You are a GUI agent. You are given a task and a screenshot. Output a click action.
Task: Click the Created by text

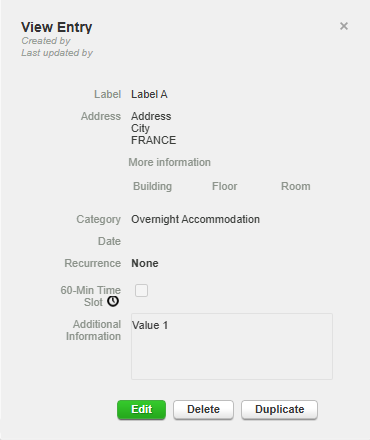pos(46,41)
